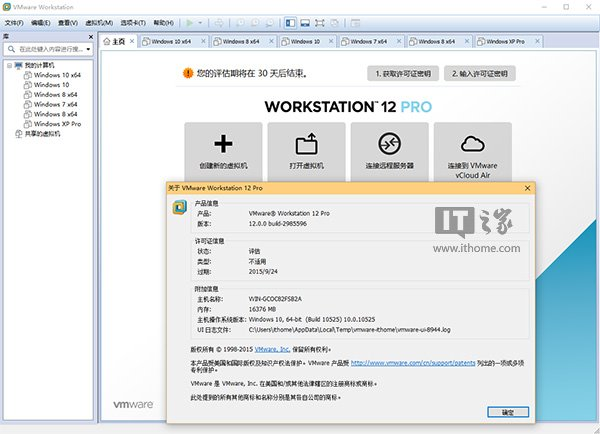600x434 pixels.
Task: Close the About VMware Workstation 12 Pro dialog
Action: 527,188
